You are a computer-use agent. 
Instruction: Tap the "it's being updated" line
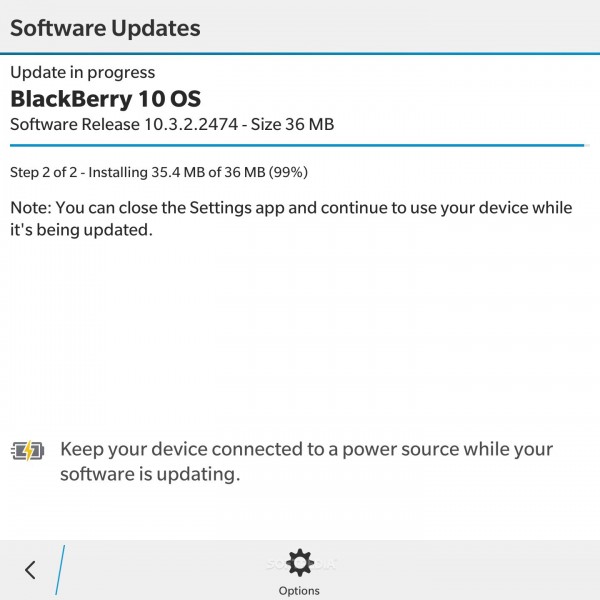pos(81,230)
